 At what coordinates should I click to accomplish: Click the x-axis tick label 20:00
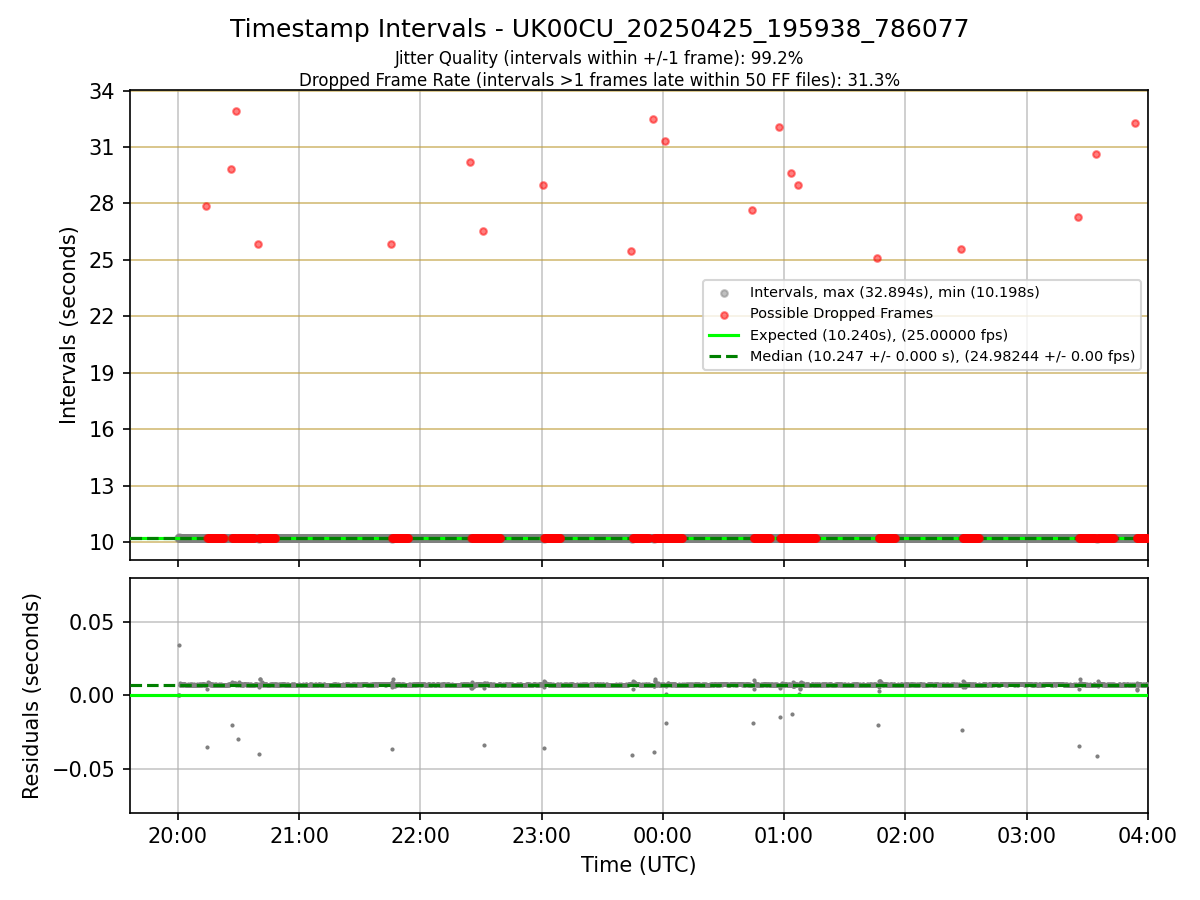(178, 835)
